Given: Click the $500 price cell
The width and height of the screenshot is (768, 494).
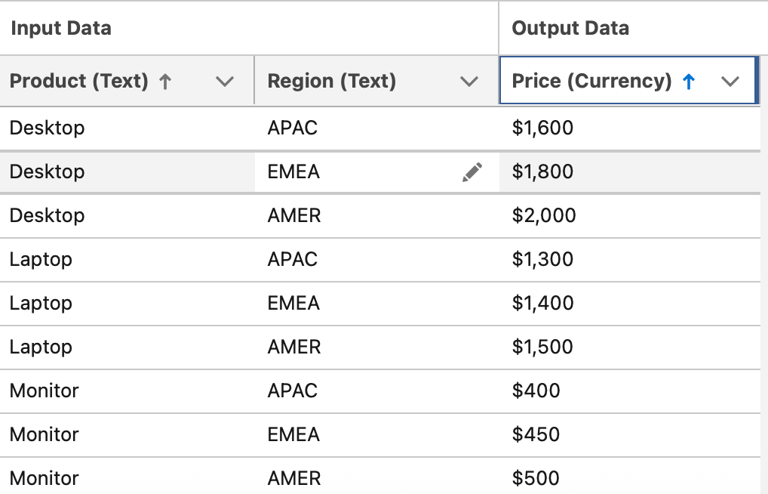Looking at the screenshot, I should point(536,478).
